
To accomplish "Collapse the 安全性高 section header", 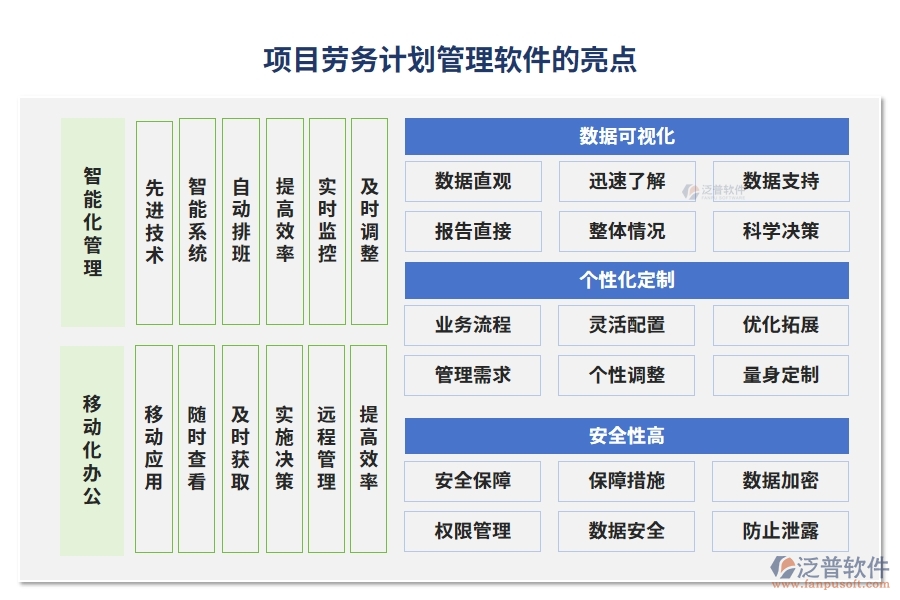I will pos(627,436).
